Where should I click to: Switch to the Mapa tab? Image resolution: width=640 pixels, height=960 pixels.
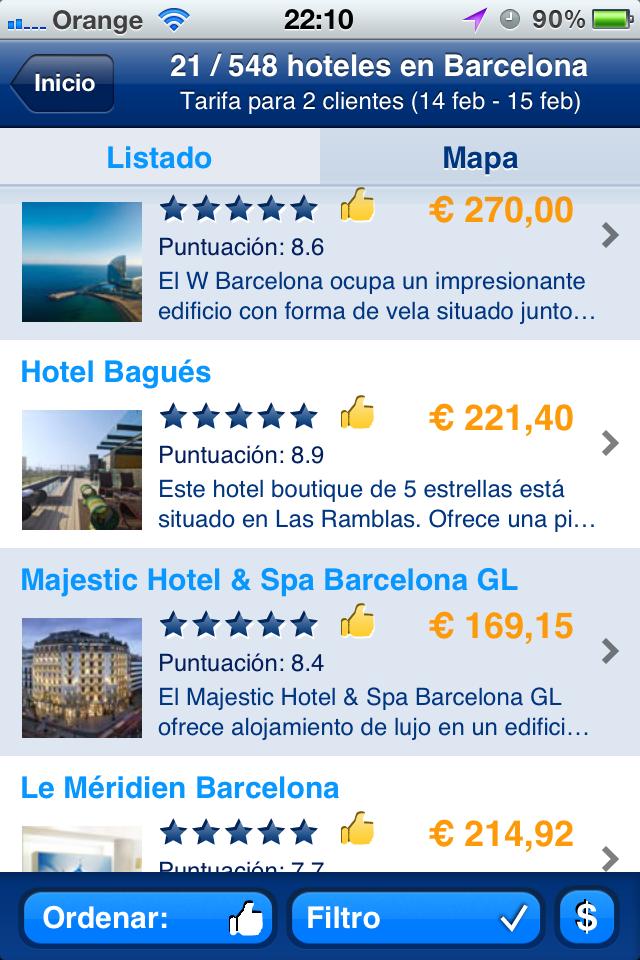(480, 157)
